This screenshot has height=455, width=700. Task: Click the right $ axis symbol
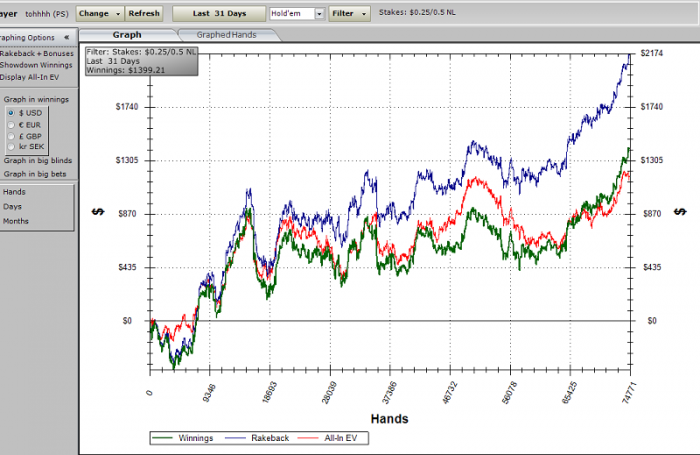[x=680, y=212]
